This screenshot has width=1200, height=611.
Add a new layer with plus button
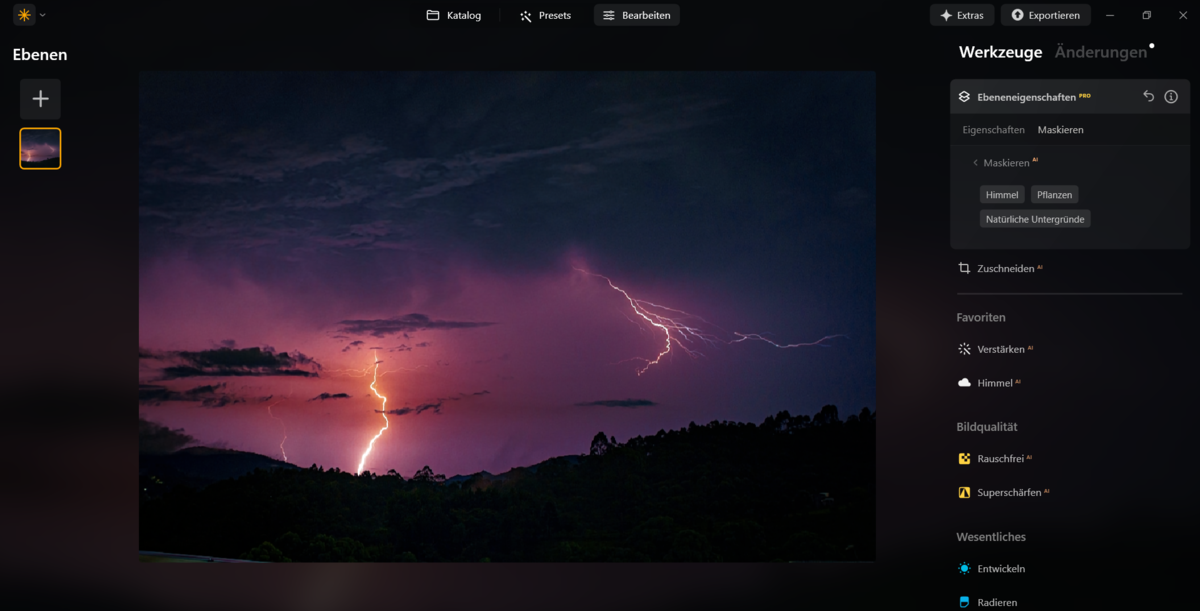(40, 99)
